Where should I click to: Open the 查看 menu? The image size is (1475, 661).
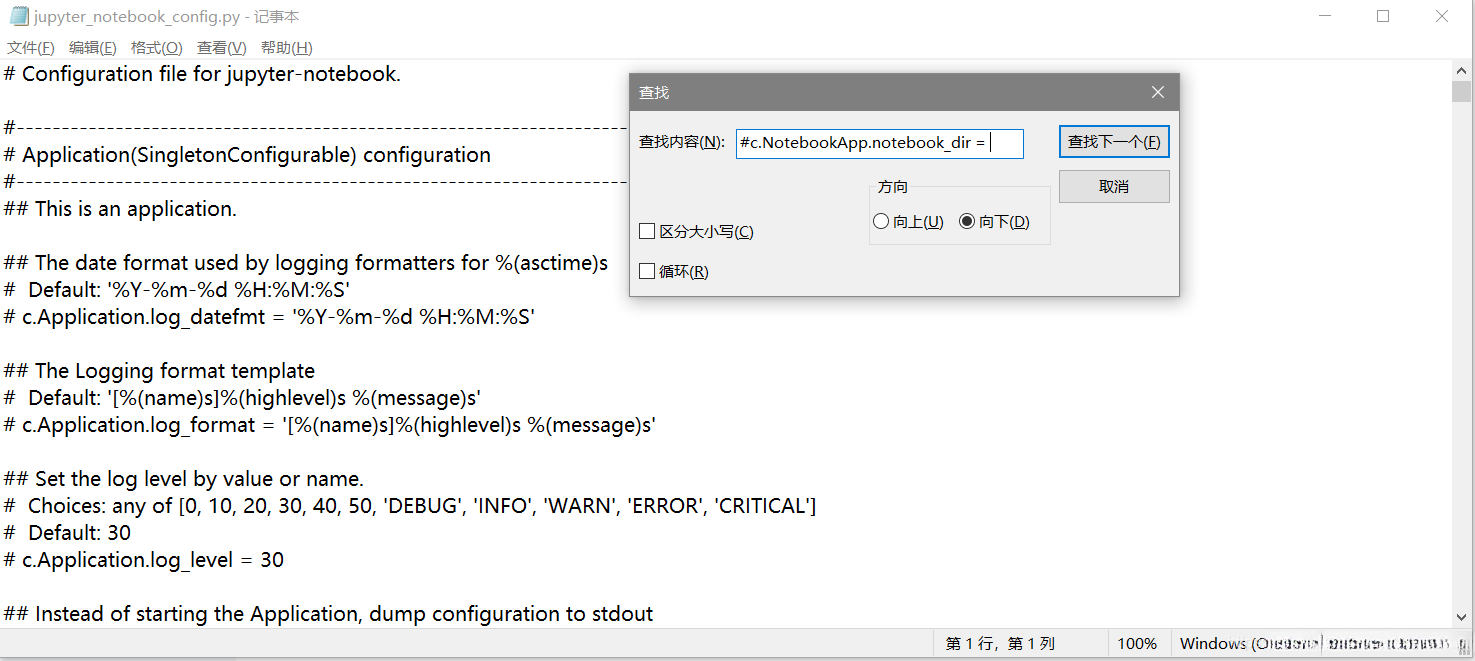221,48
